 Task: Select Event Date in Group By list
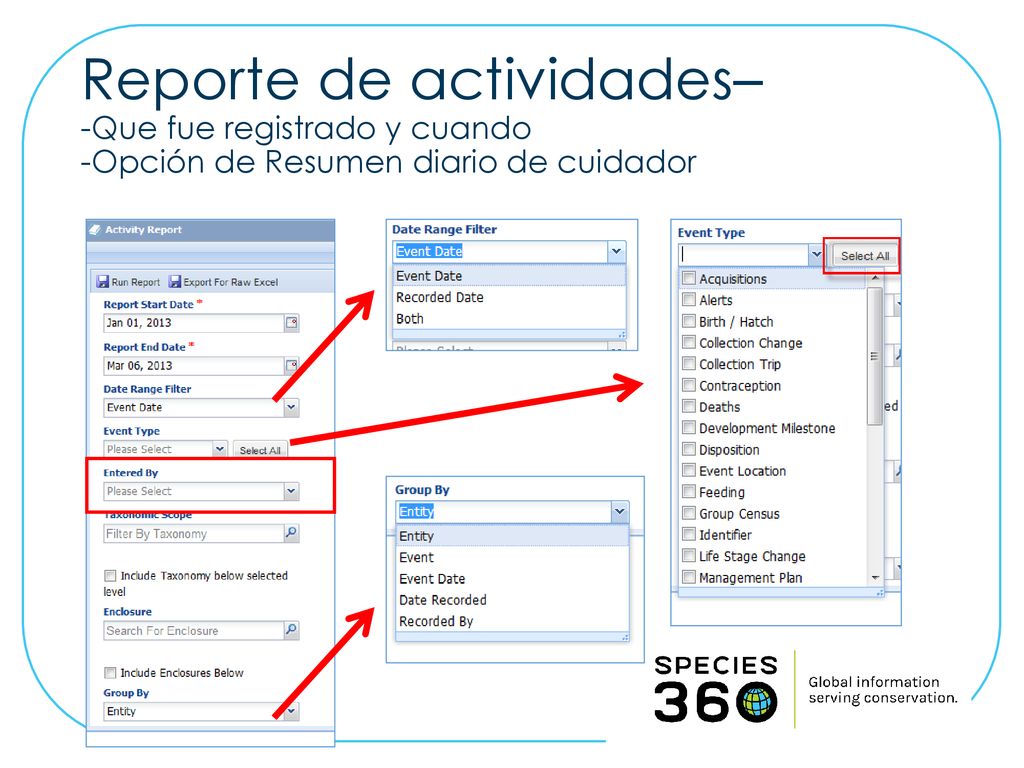[x=513, y=579]
